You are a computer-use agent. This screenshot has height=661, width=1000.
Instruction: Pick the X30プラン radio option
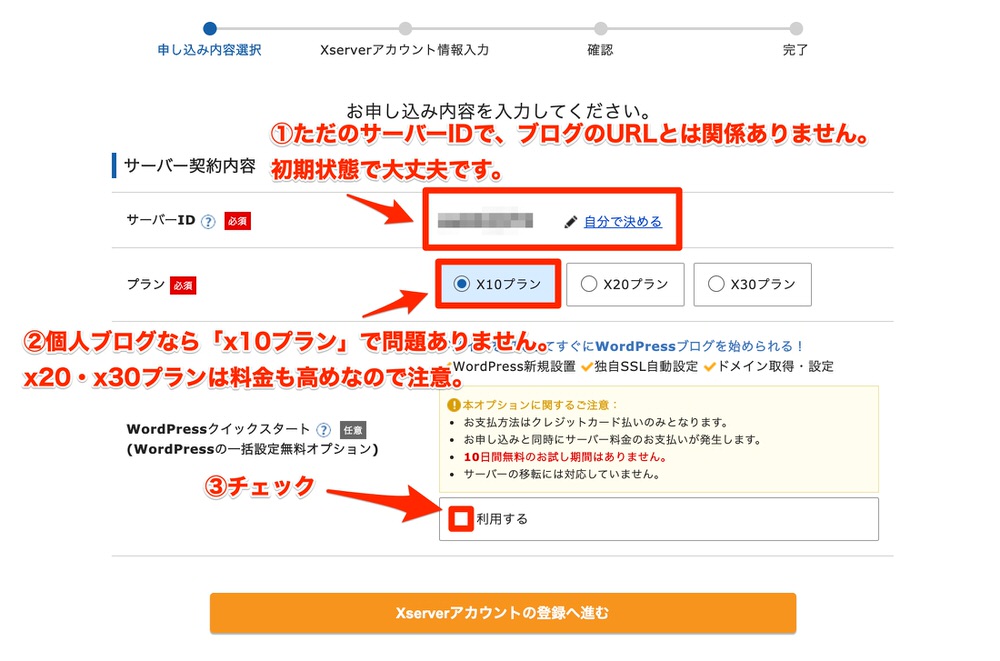coord(716,284)
